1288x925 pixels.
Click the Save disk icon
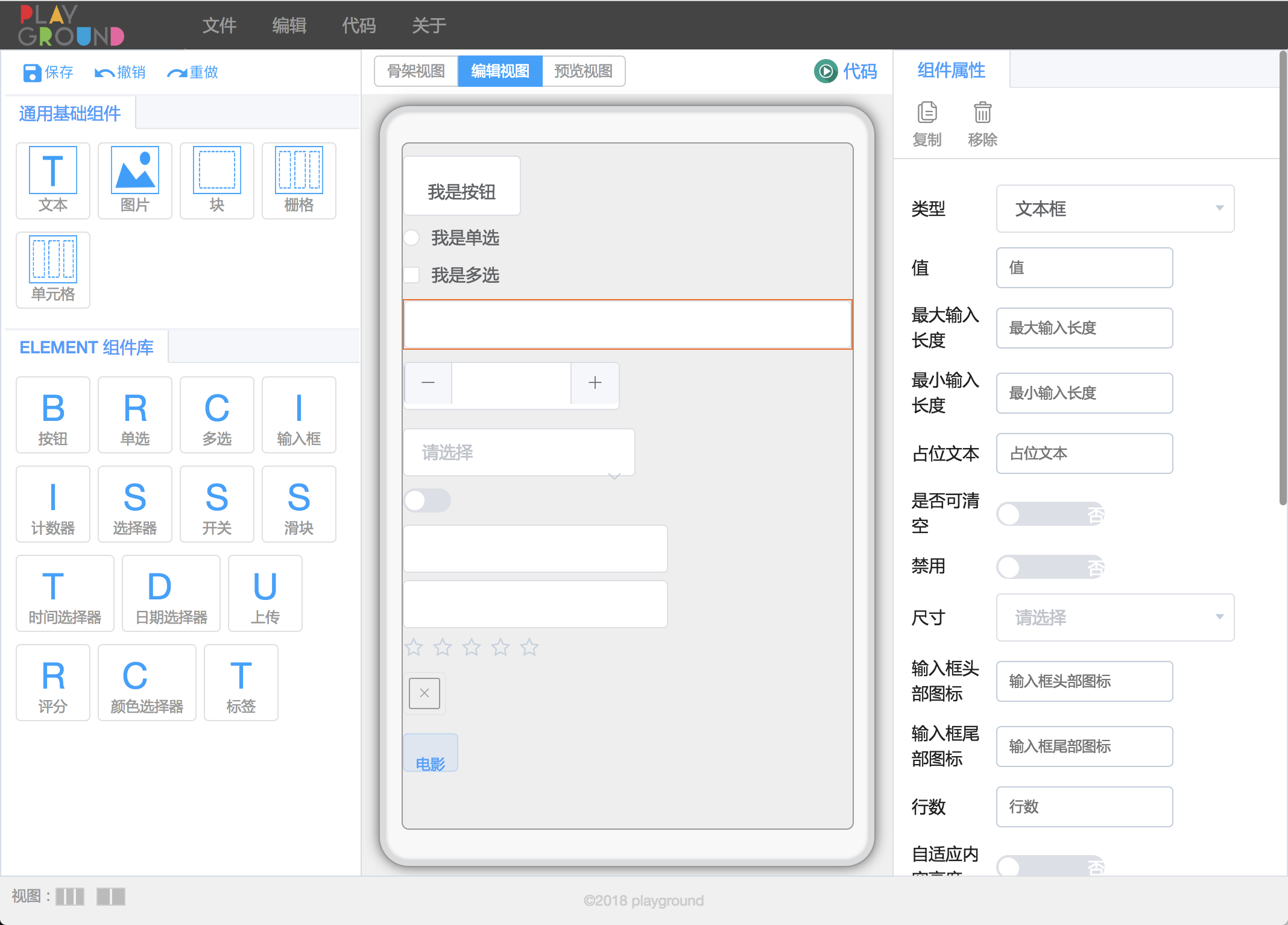point(31,72)
